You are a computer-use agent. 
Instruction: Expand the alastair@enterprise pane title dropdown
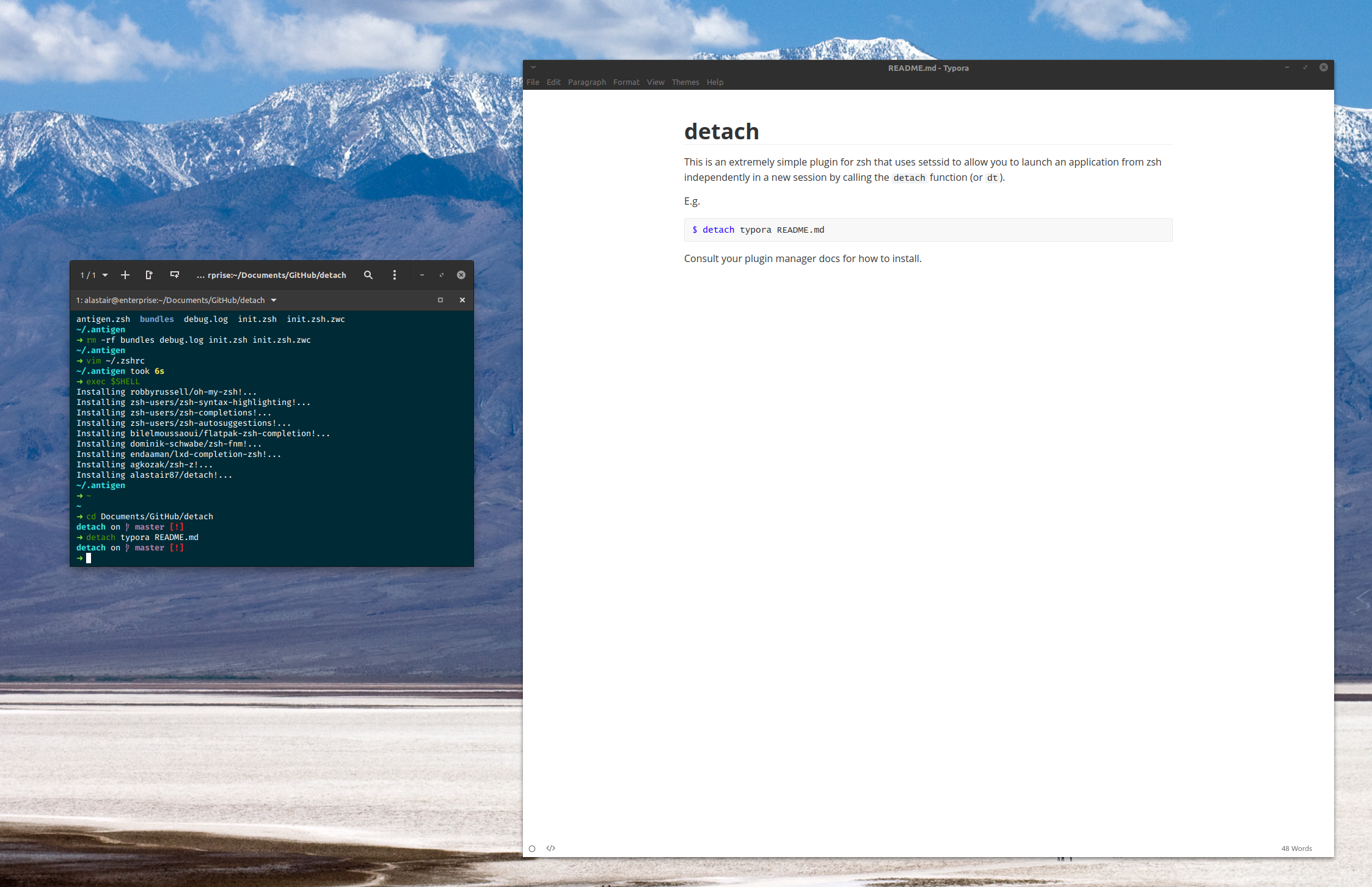[x=274, y=300]
